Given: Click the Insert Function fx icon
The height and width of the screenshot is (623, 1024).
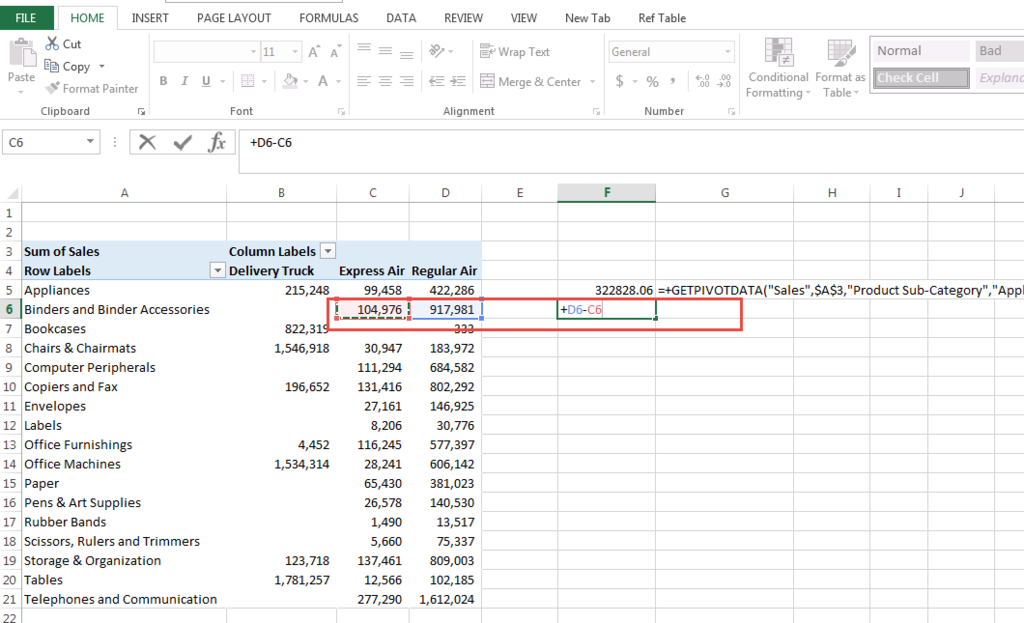Looking at the screenshot, I should tap(217, 142).
